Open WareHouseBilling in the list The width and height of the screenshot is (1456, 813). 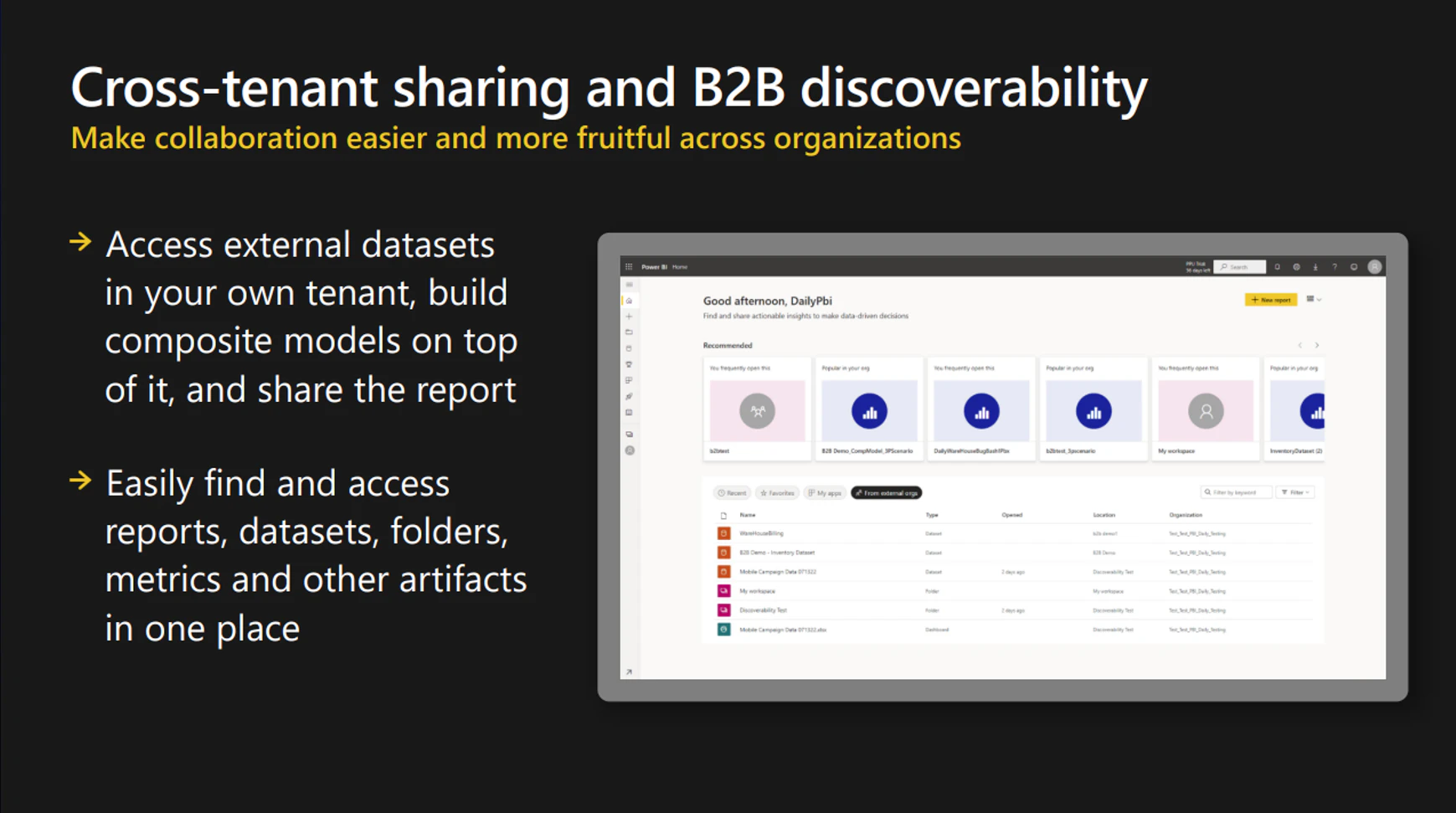[761, 533]
